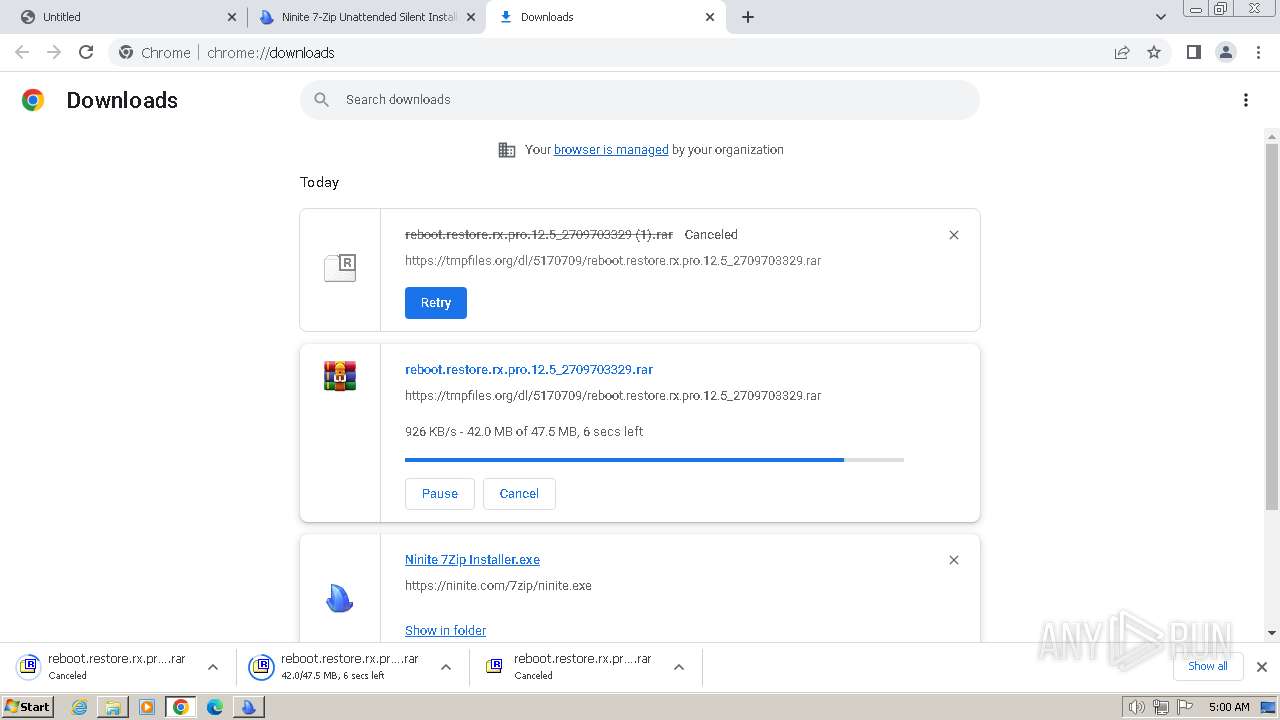The width and height of the screenshot is (1280, 720).
Task: Click Show all downloads button
Action: [1208, 666]
